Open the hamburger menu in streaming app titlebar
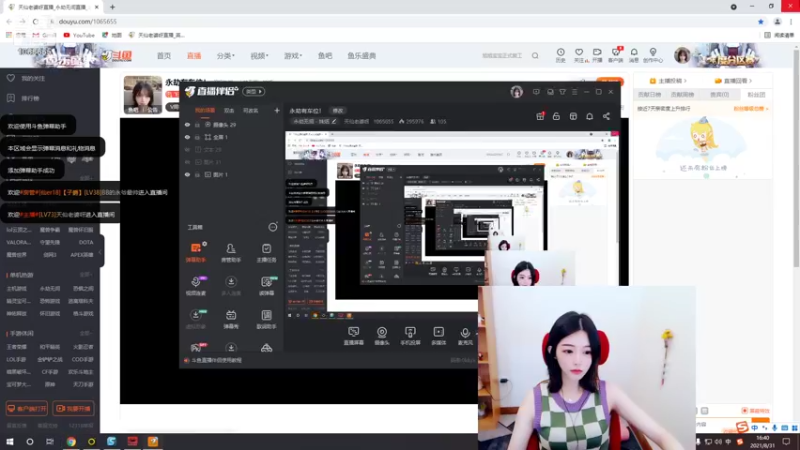800x450 pixels. [574, 92]
